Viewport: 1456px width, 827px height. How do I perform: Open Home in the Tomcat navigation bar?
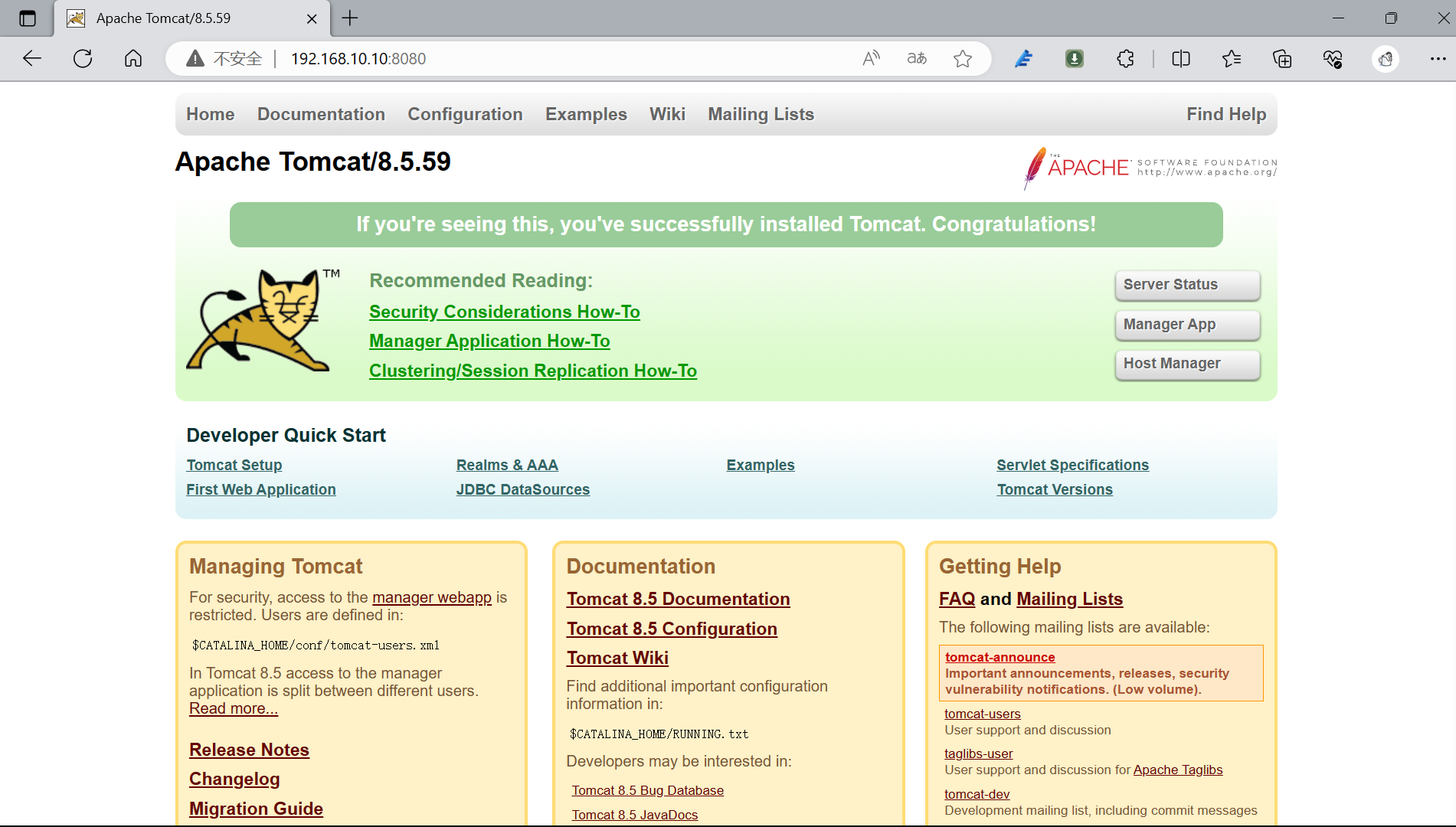211,114
